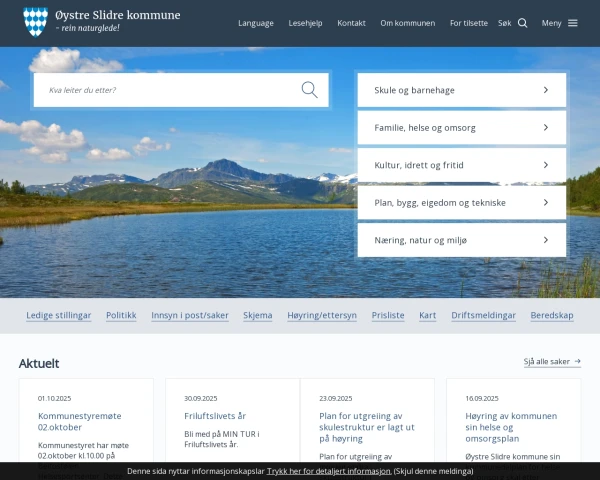Open the Language menu item
600x480 pixels.
point(255,23)
